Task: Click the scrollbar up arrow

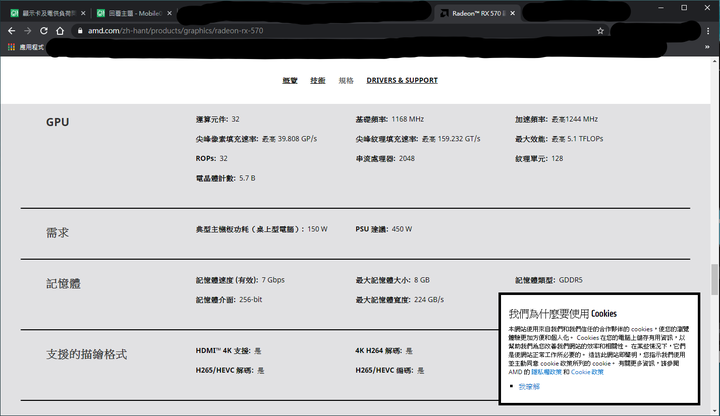Action: point(714,61)
